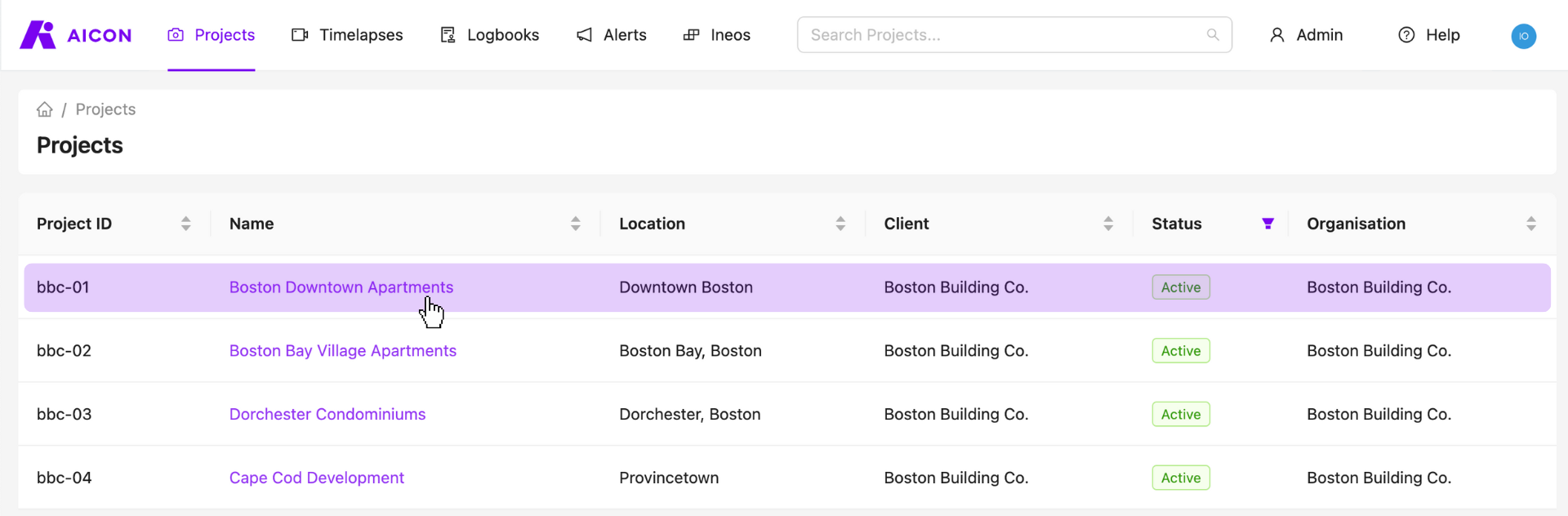Open the Status column filter icon
Screen dimensions: 1568x516
point(1267,224)
